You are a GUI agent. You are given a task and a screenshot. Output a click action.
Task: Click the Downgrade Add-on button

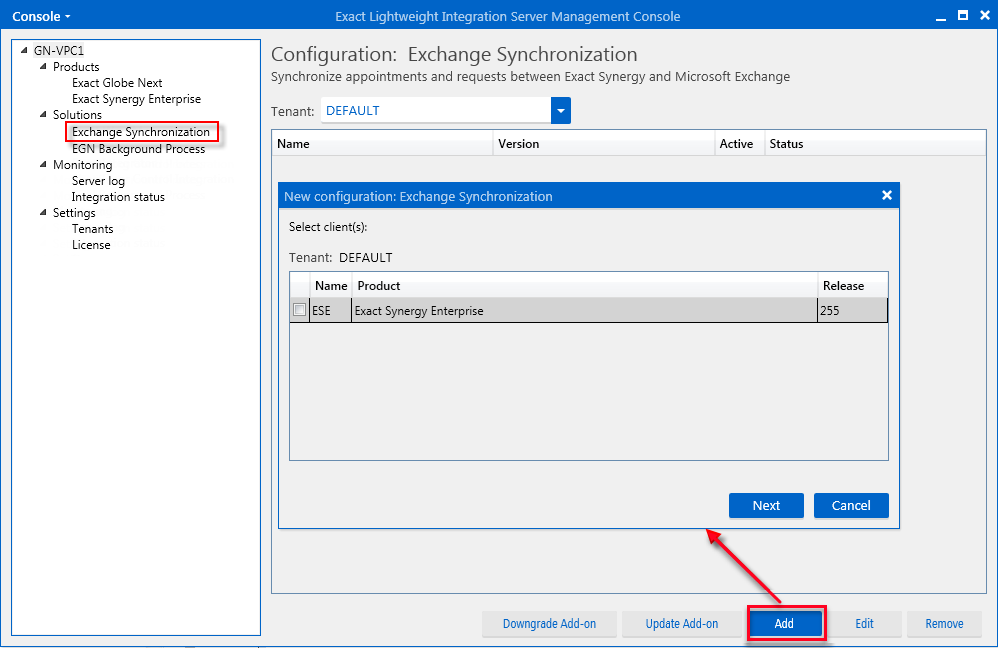pos(549,624)
